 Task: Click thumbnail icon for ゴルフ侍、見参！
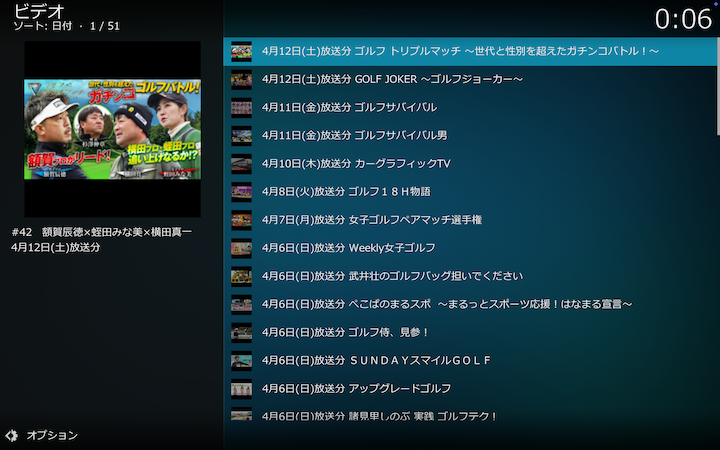[x=241, y=332]
